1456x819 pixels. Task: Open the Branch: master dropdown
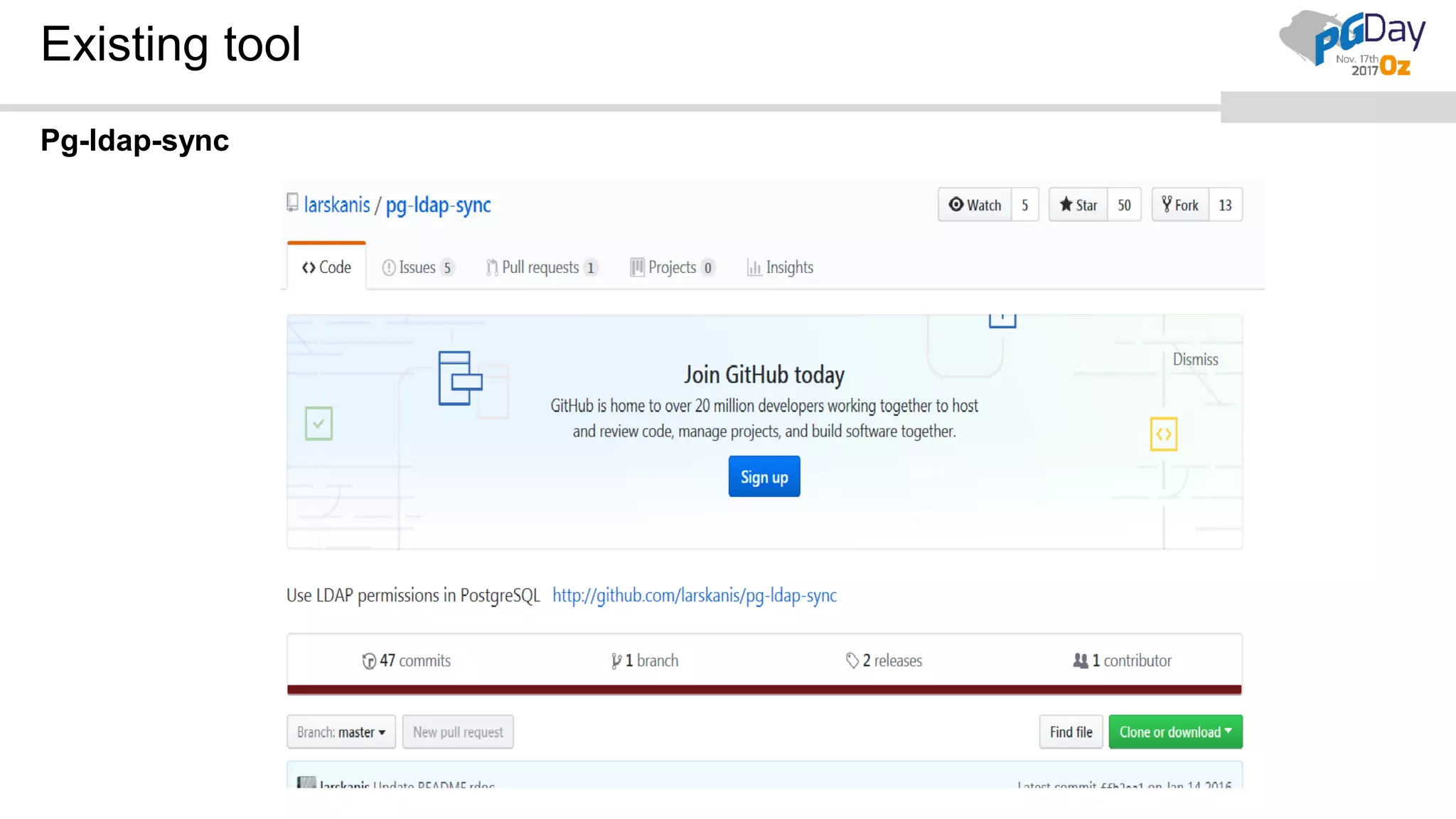click(341, 732)
